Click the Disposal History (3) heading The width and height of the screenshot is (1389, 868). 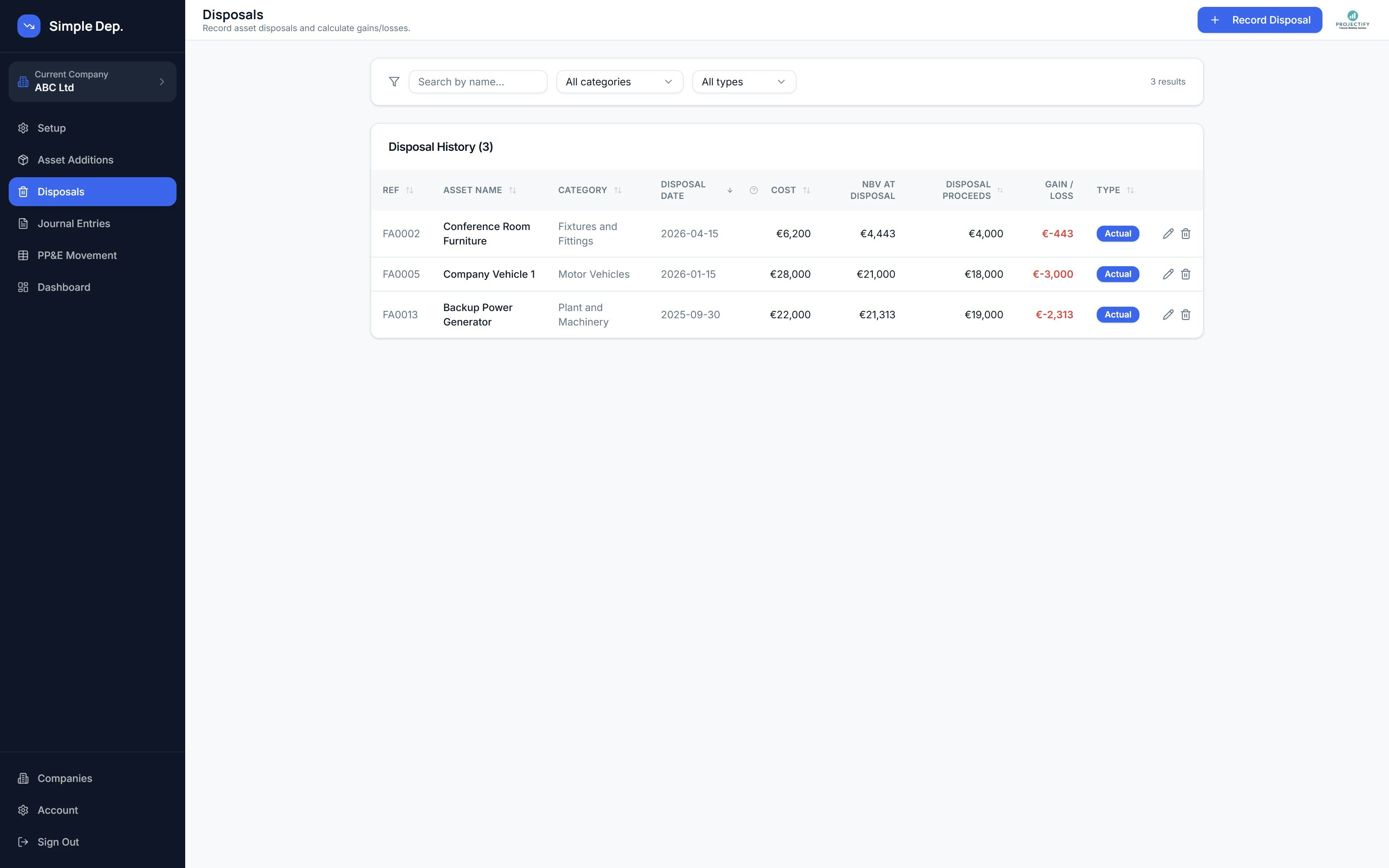coord(440,147)
